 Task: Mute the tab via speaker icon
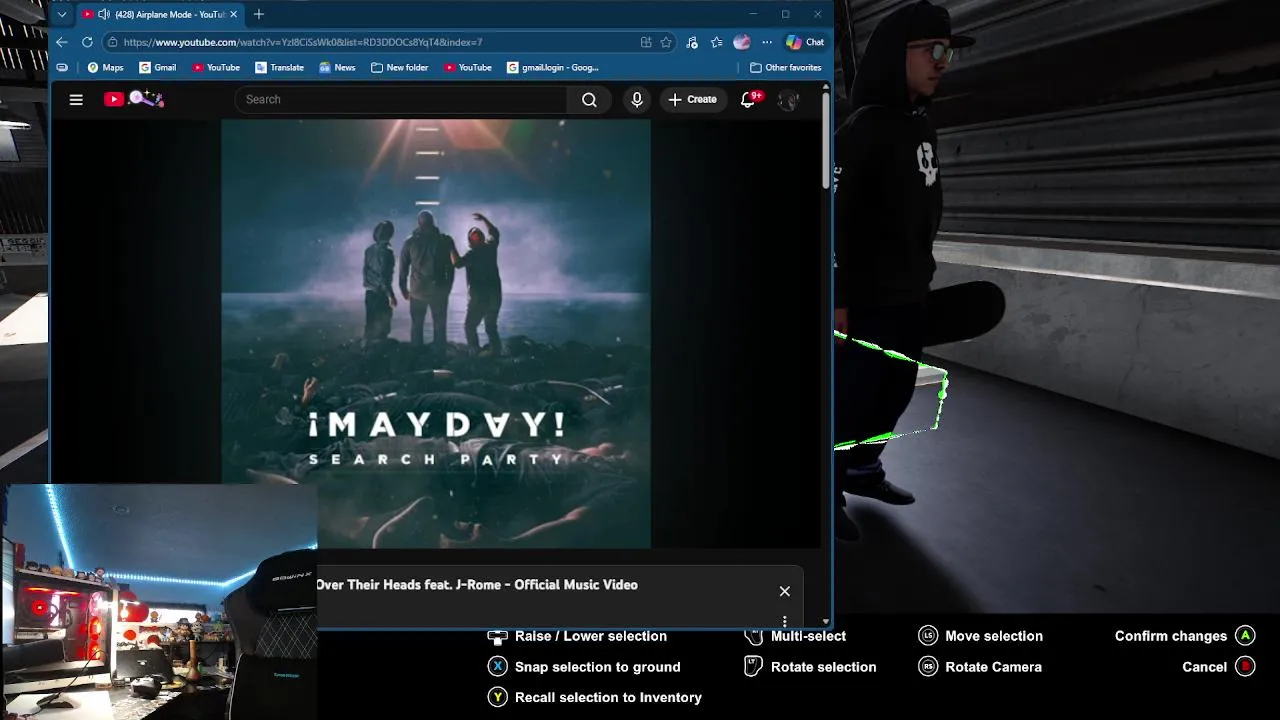(103, 14)
